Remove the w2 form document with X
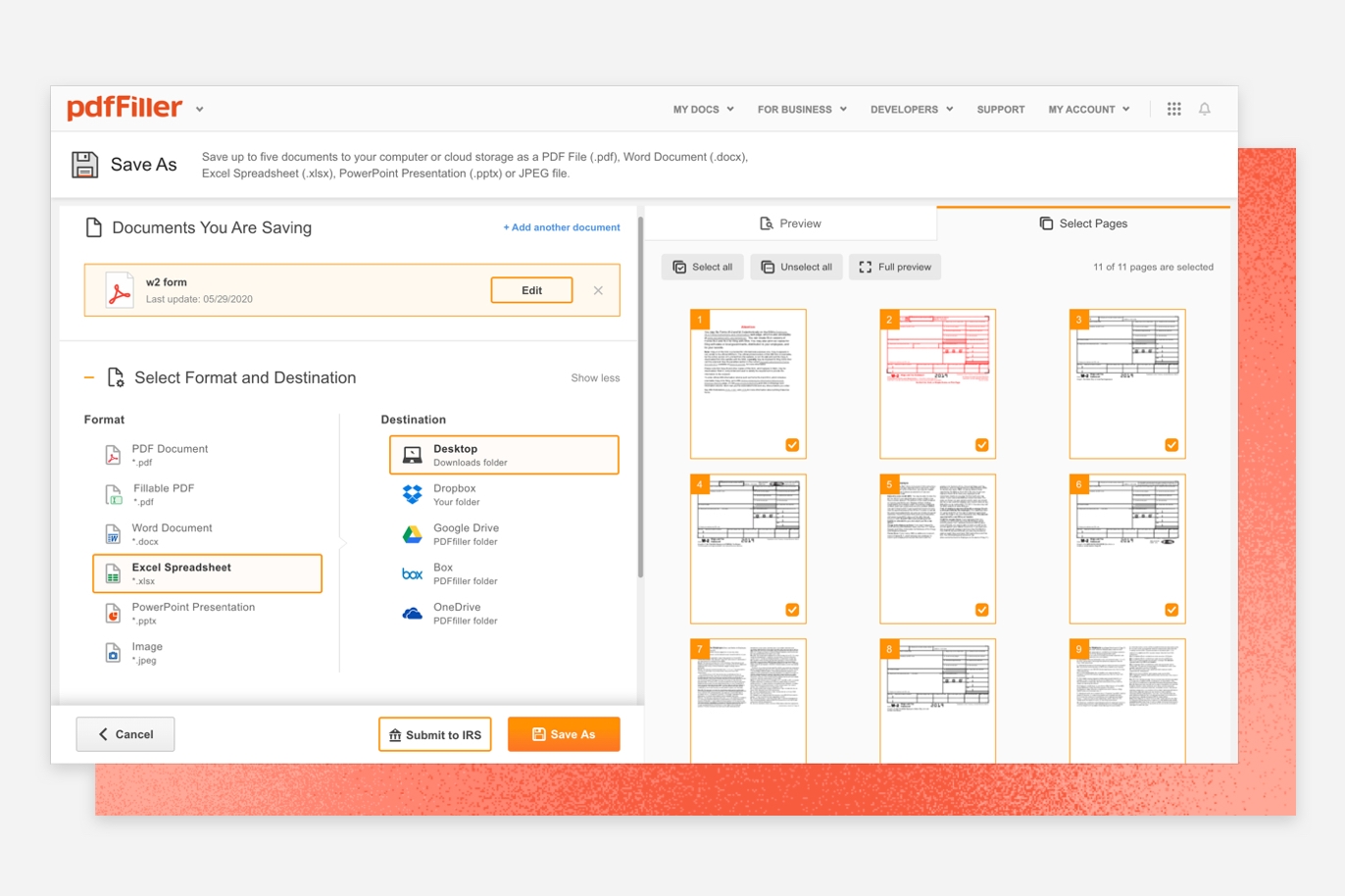1345x896 pixels. pos(598,290)
